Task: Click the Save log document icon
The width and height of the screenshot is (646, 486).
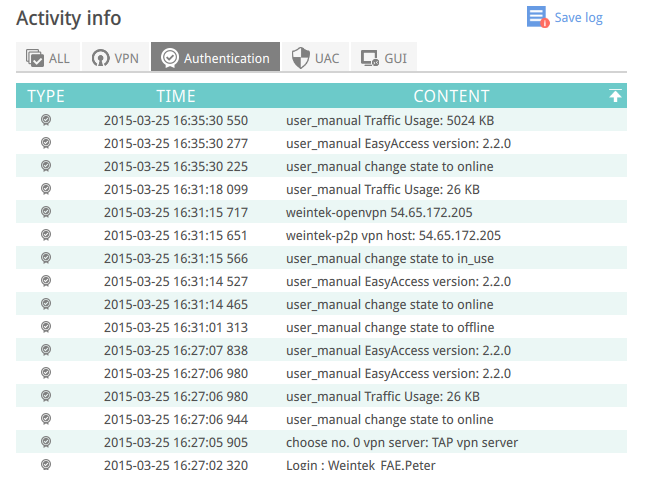Action: (x=538, y=17)
